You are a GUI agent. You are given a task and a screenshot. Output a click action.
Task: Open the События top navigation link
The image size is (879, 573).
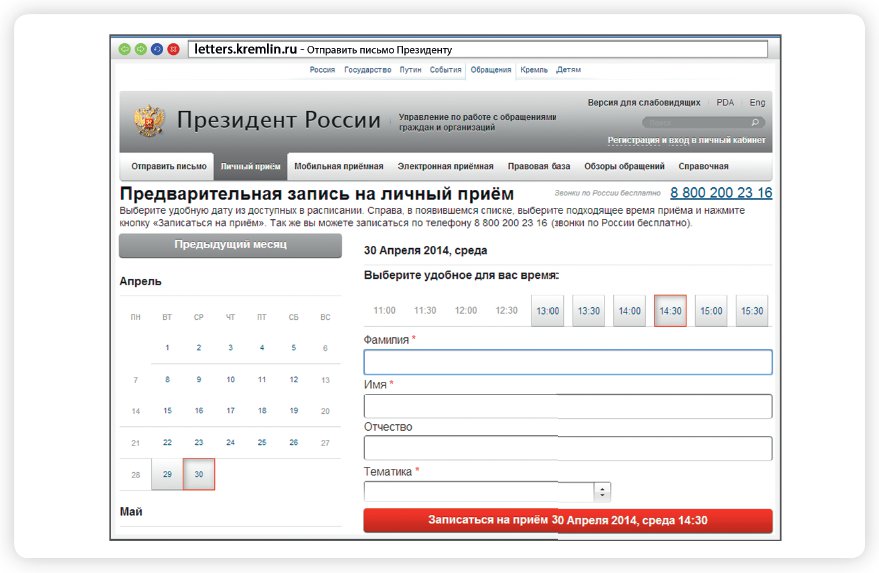tap(445, 70)
